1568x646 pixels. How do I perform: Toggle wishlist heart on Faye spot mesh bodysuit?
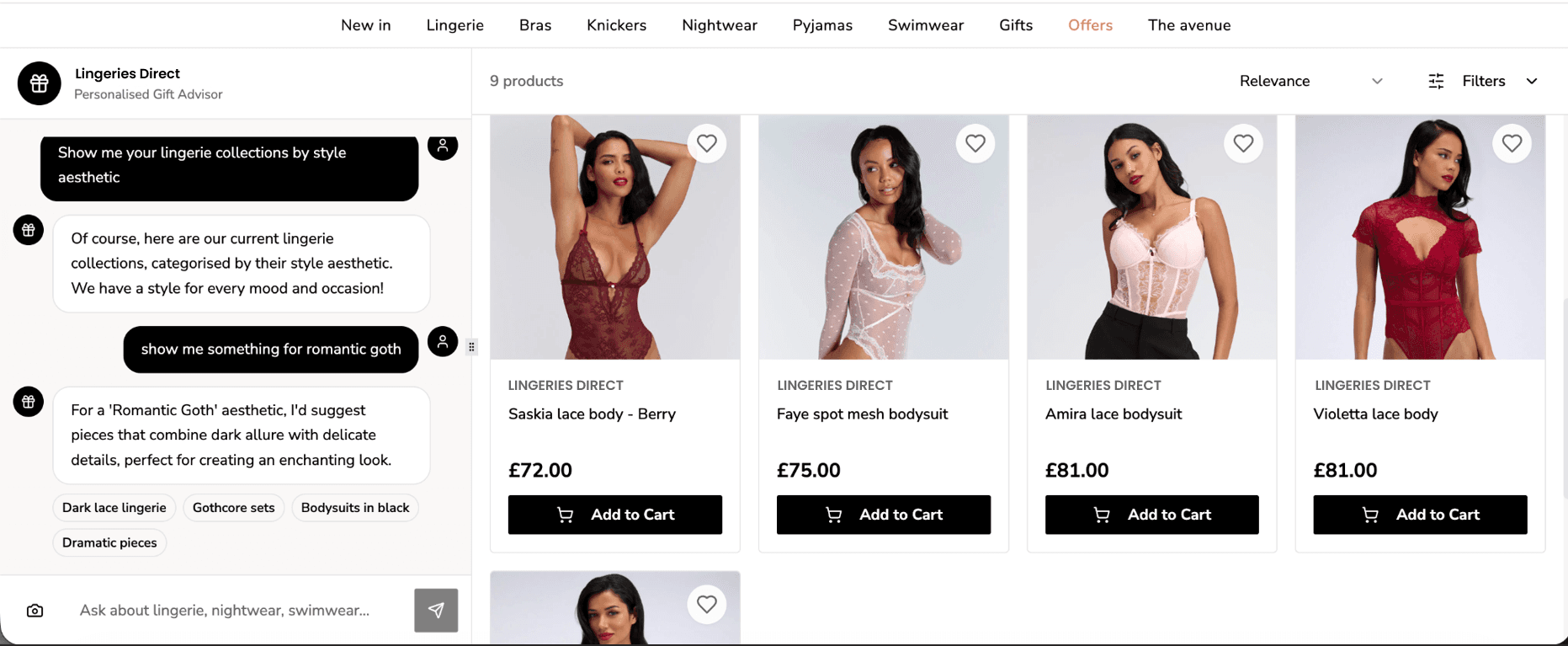point(975,144)
